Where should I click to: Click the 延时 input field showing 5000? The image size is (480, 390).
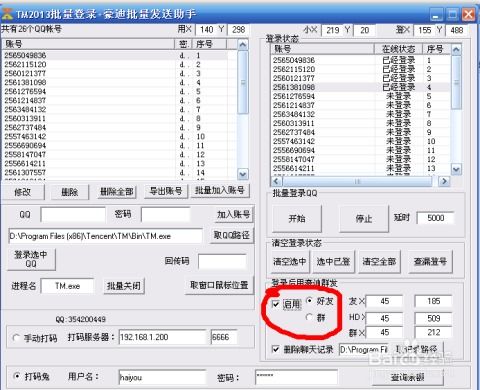click(x=435, y=218)
